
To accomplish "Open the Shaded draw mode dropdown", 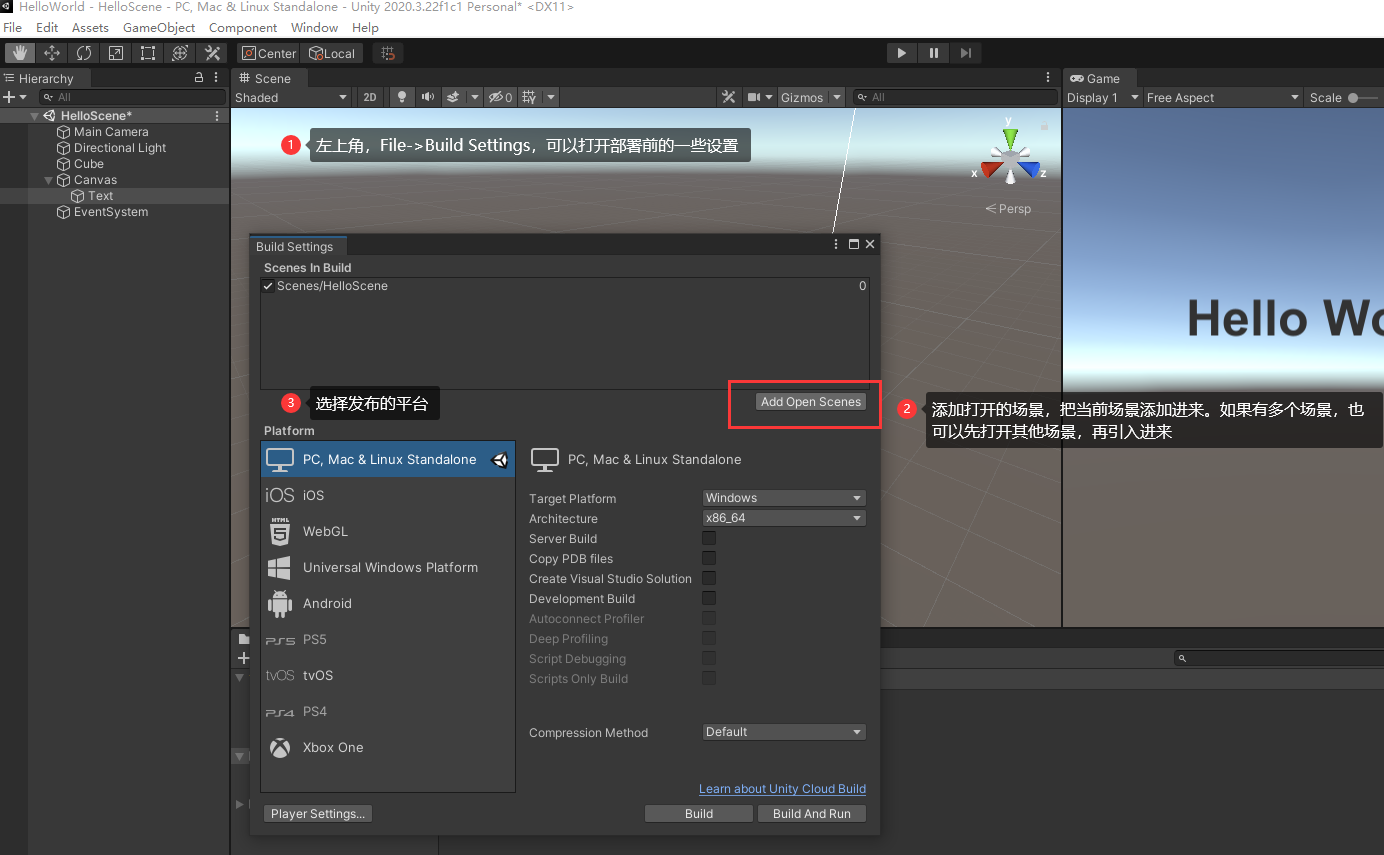I will tap(291, 97).
